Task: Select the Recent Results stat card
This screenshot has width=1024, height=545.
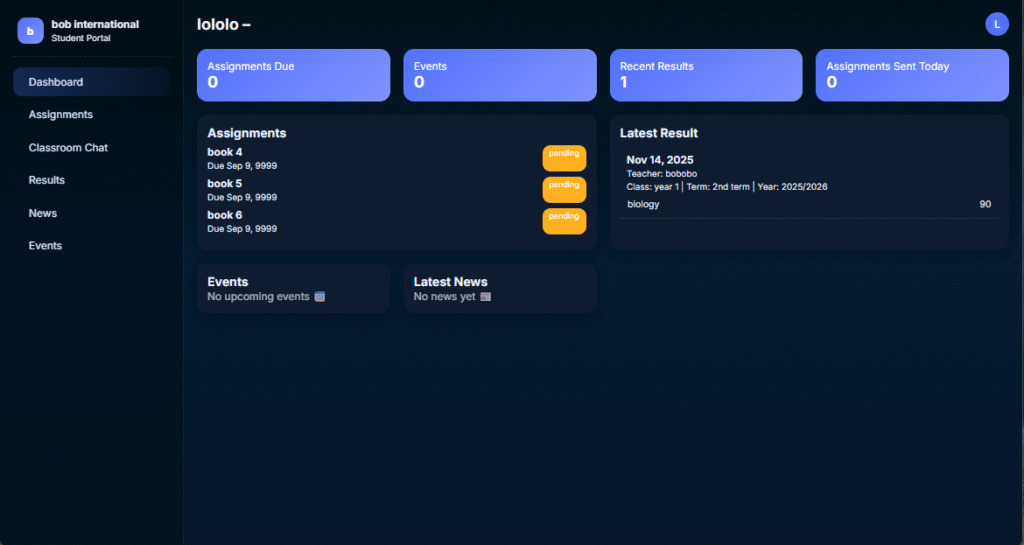Action: click(705, 75)
